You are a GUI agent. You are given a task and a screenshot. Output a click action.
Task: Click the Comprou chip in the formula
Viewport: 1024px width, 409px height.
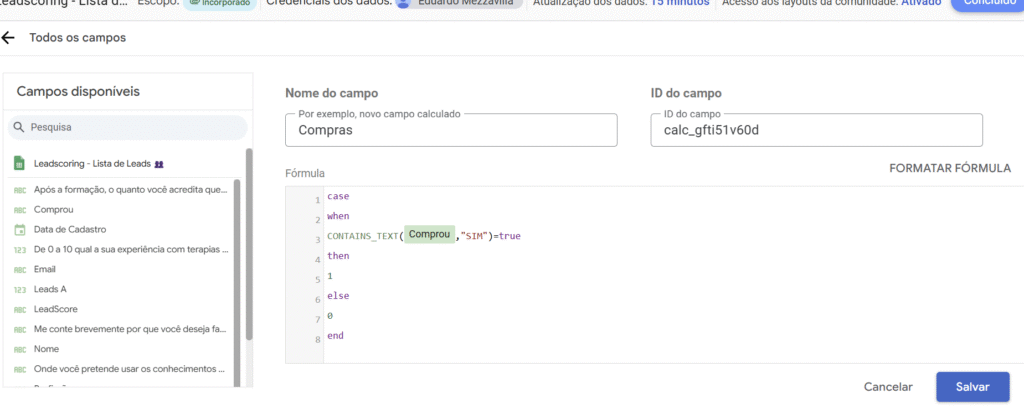(430, 235)
